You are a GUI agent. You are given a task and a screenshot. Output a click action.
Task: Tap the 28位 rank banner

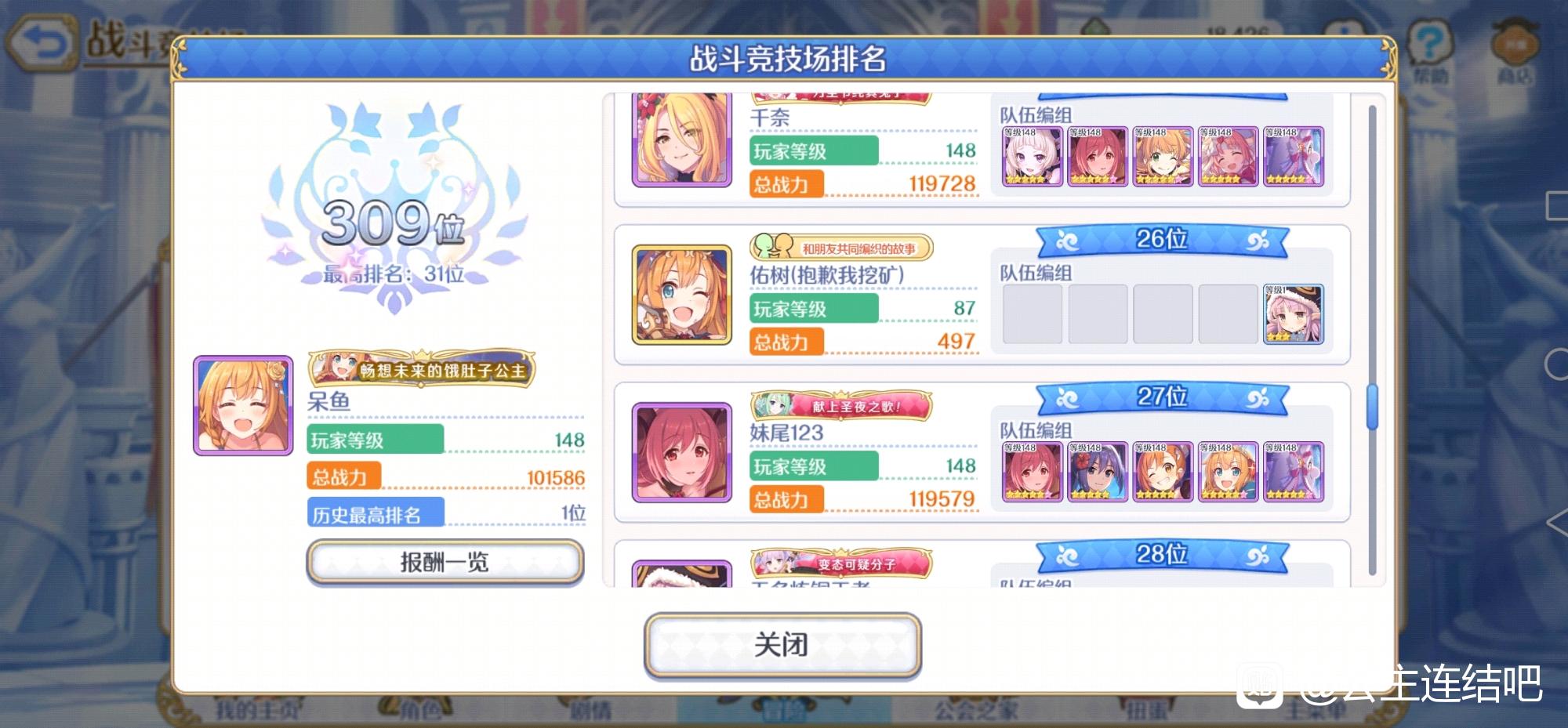1162,556
